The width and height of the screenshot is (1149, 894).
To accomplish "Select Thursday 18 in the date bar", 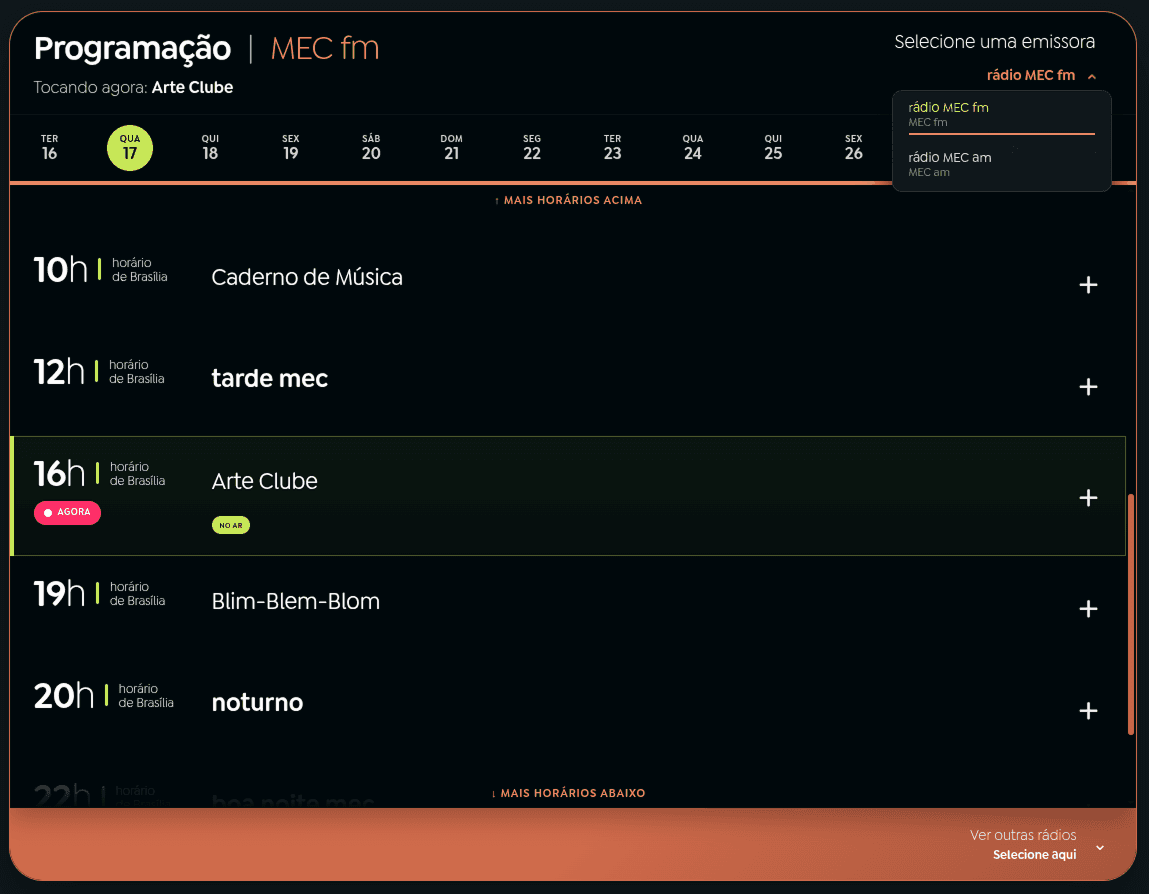I will pos(210,148).
